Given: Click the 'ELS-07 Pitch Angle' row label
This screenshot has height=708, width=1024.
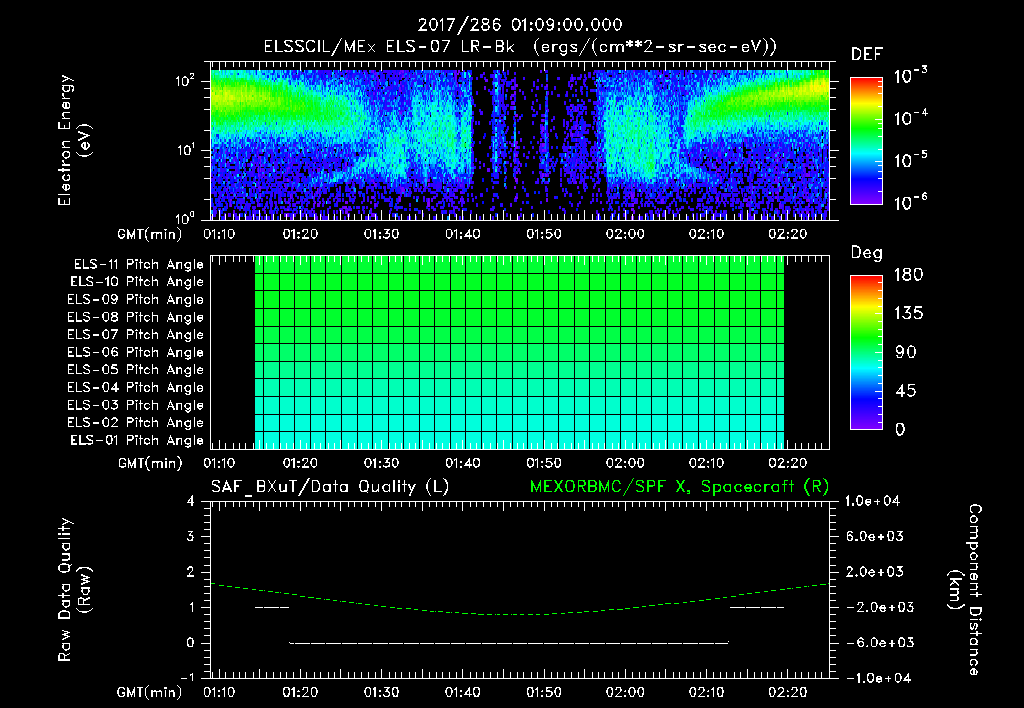Looking at the screenshot, I should point(136,334).
